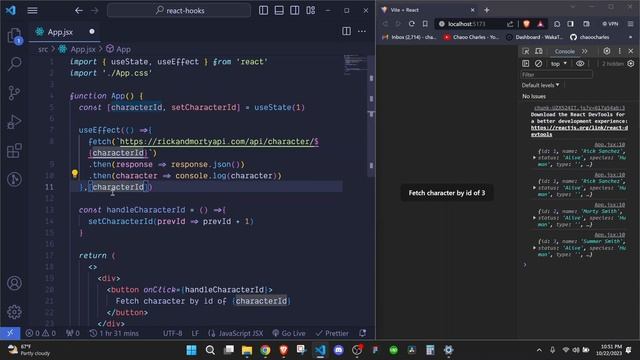Open a new browser tab
This screenshot has width=640, height=360.
[x=487, y=10]
